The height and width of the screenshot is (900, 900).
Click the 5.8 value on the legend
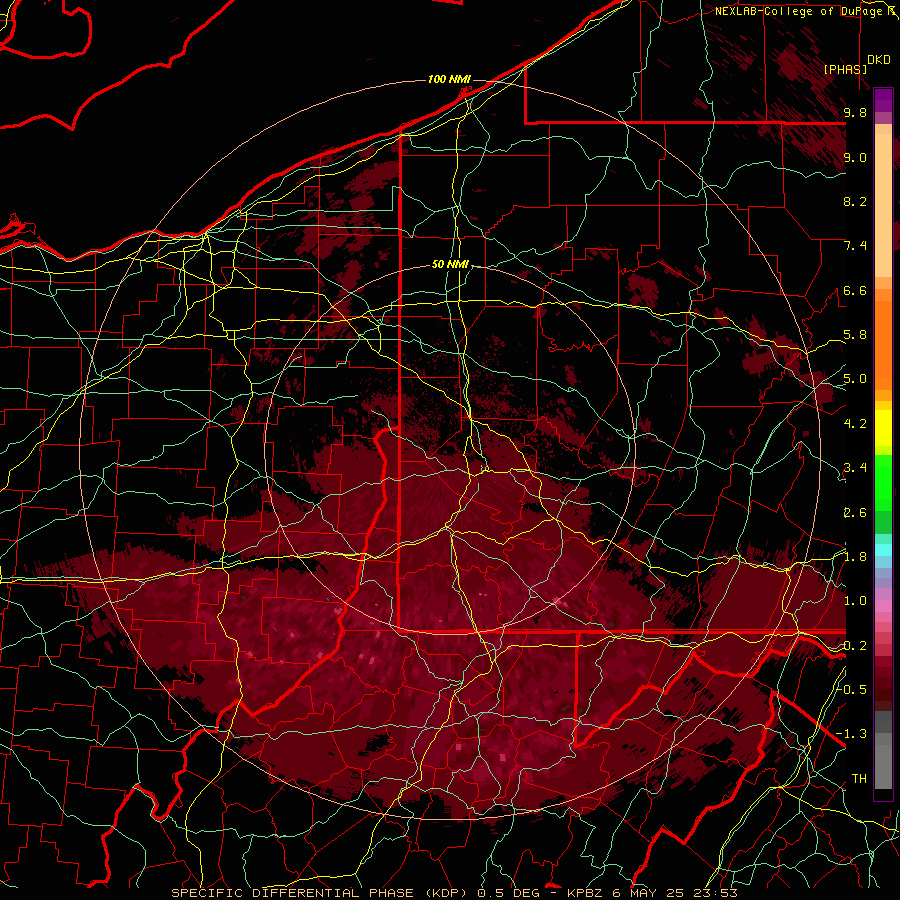pyautogui.click(x=855, y=335)
